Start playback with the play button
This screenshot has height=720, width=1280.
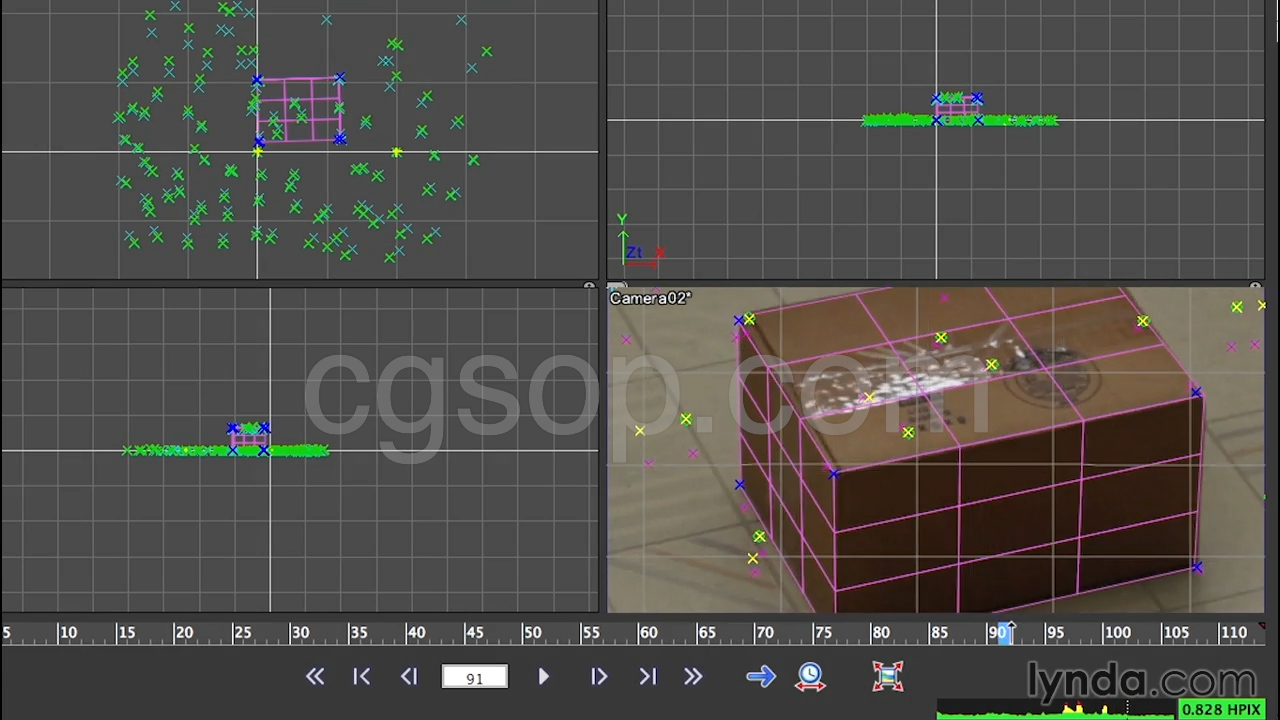point(543,677)
